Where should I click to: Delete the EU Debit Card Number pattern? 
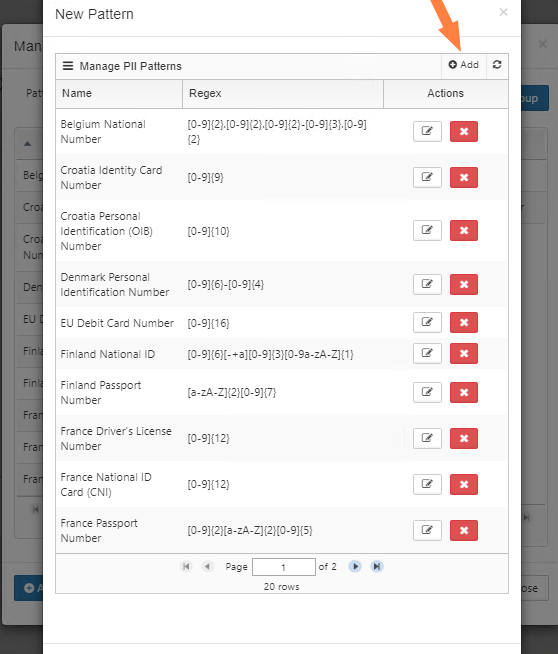[x=464, y=322]
